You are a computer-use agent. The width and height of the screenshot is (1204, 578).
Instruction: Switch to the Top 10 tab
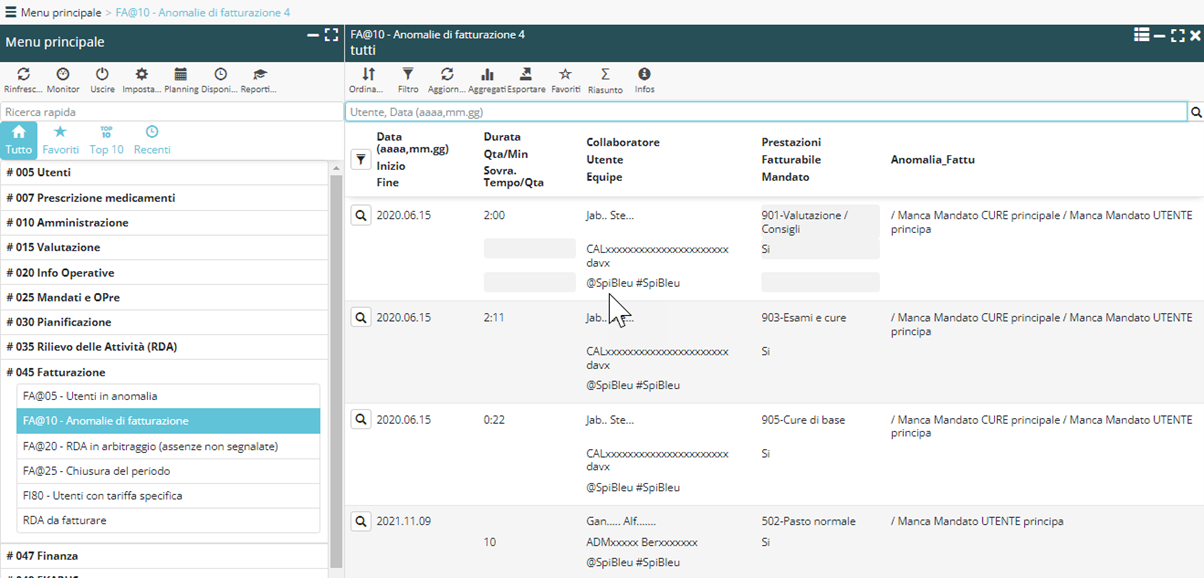tap(106, 139)
